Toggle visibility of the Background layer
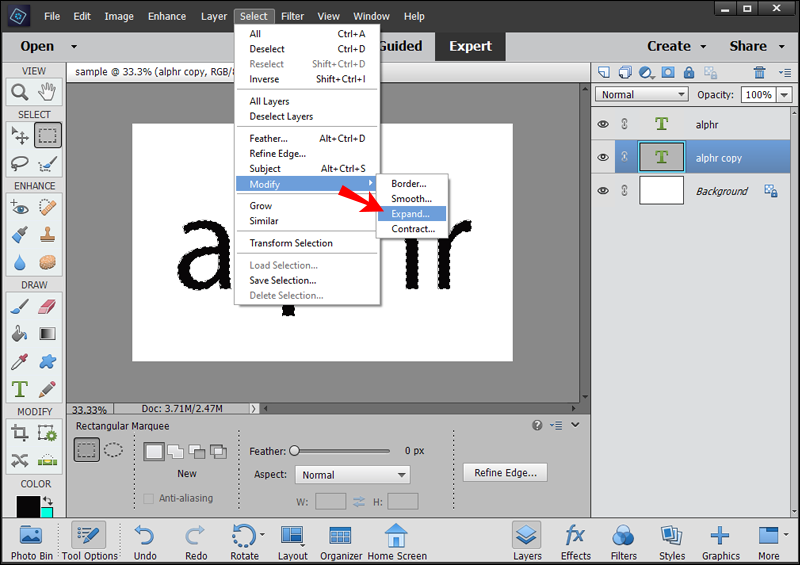The height and width of the screenshot is (565, 800). (603, 191)
